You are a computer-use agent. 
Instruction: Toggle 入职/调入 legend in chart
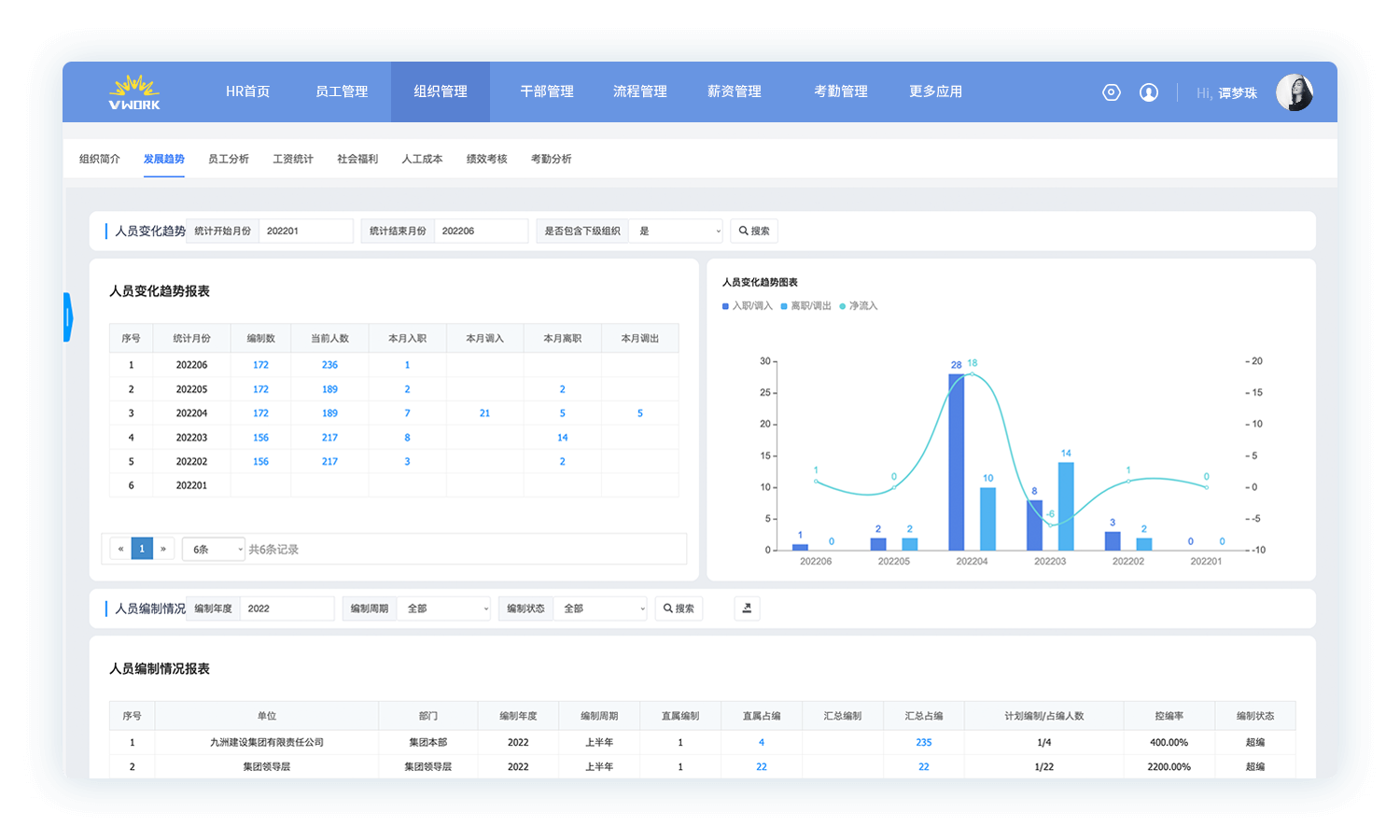(x=748, y=306)
